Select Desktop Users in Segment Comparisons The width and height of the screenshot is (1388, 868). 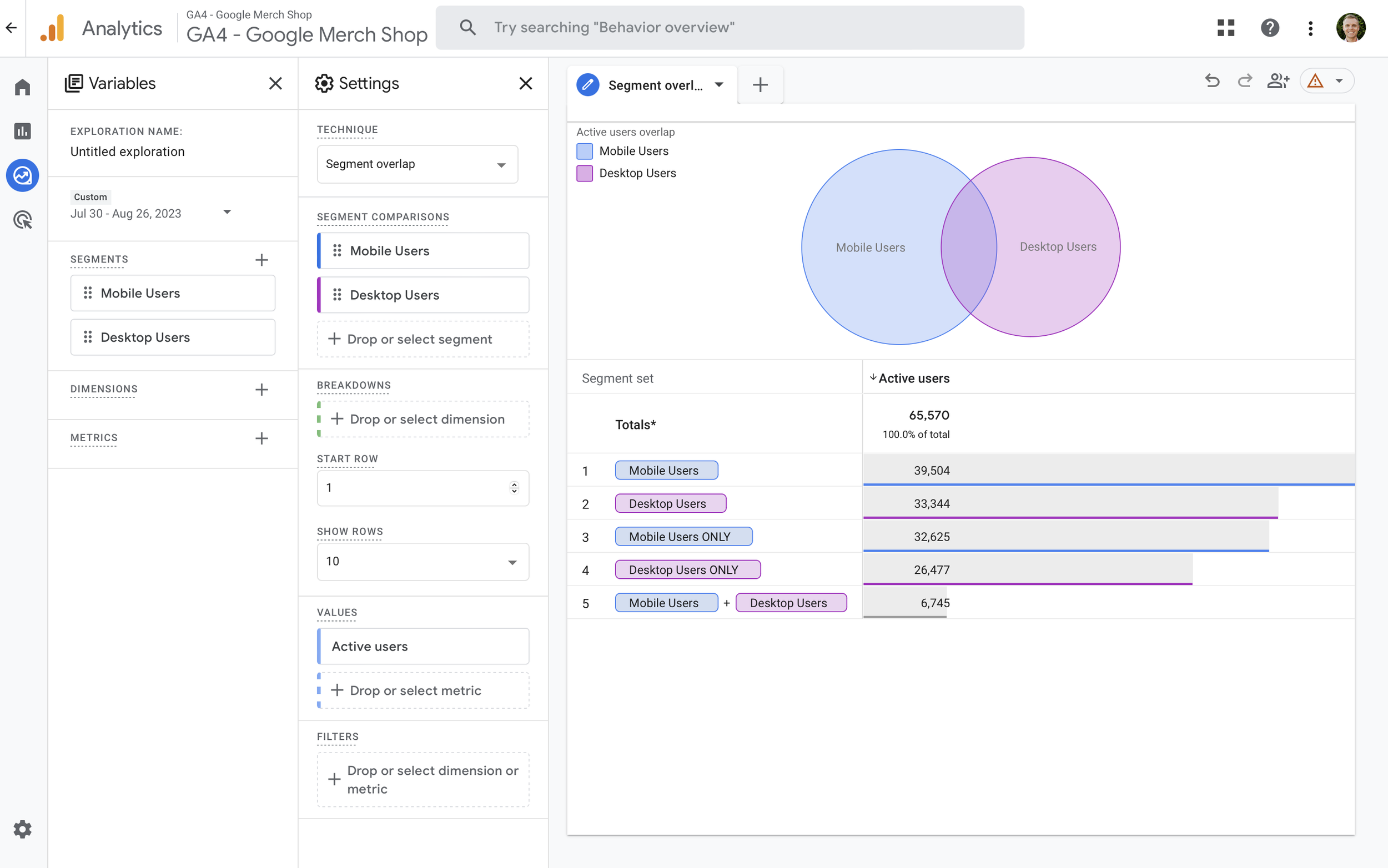(423, 295)
